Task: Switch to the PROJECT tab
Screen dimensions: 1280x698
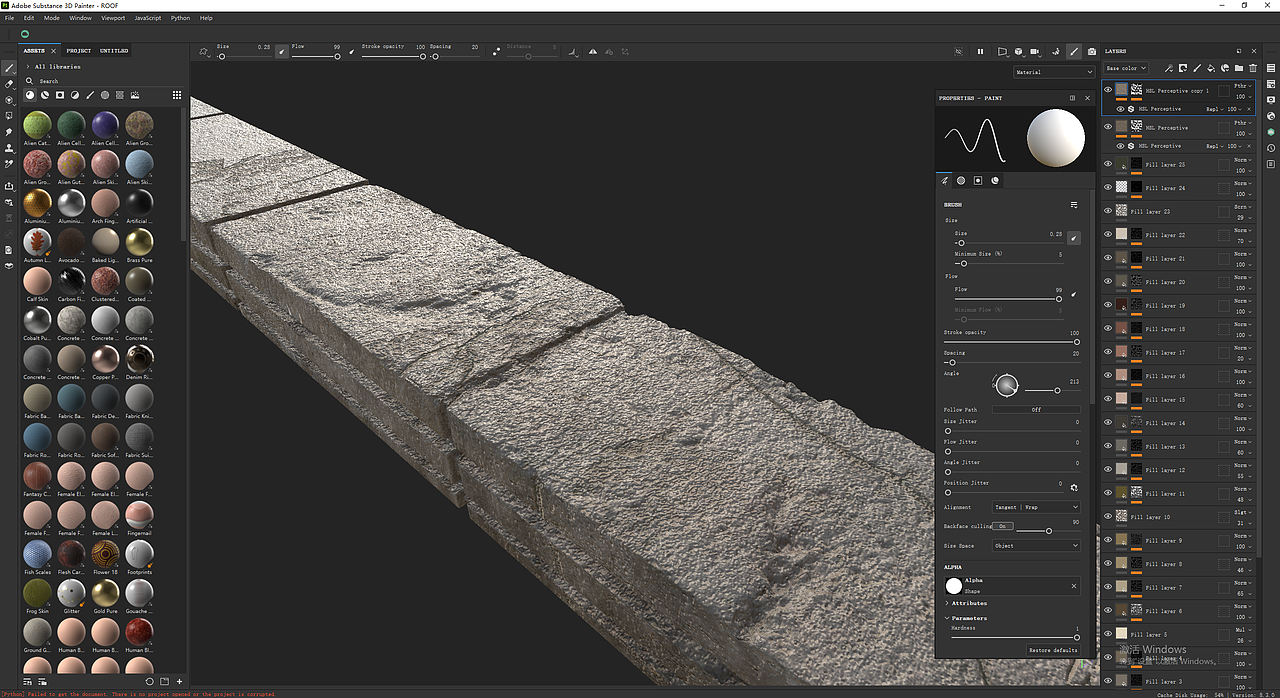Action: [79, 50]
